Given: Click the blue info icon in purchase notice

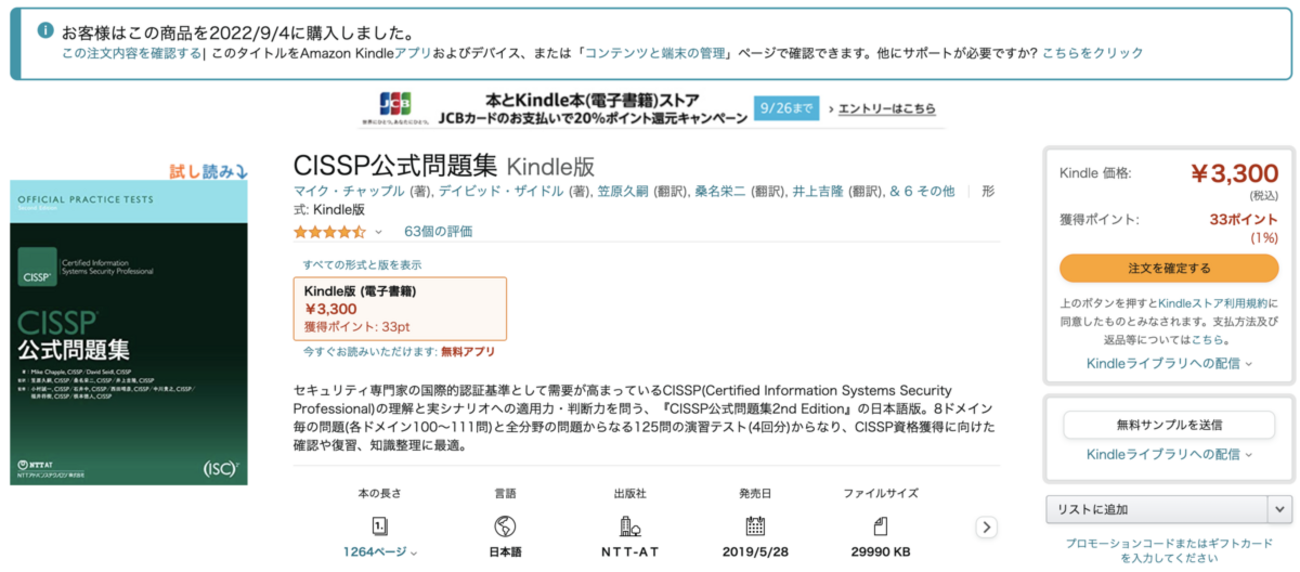Looking at the screenshot, I should click(44, 32).
